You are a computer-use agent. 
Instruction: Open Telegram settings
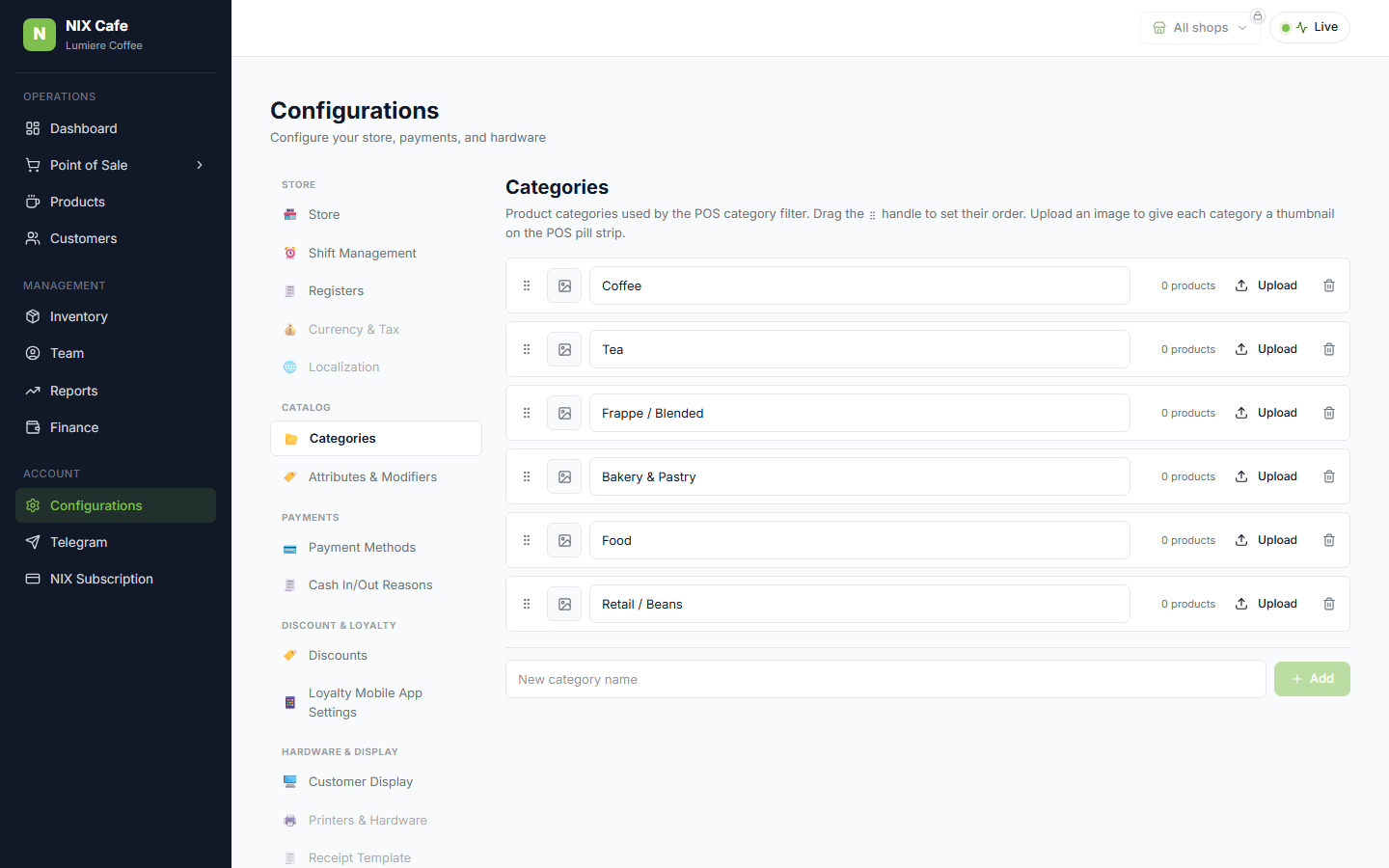pyautogui.click(x=116, y=542)
